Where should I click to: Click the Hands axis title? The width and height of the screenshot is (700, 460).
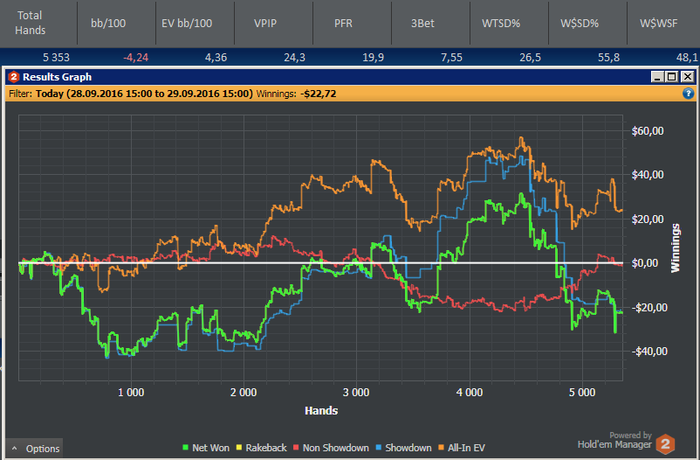tap(321, 411)
